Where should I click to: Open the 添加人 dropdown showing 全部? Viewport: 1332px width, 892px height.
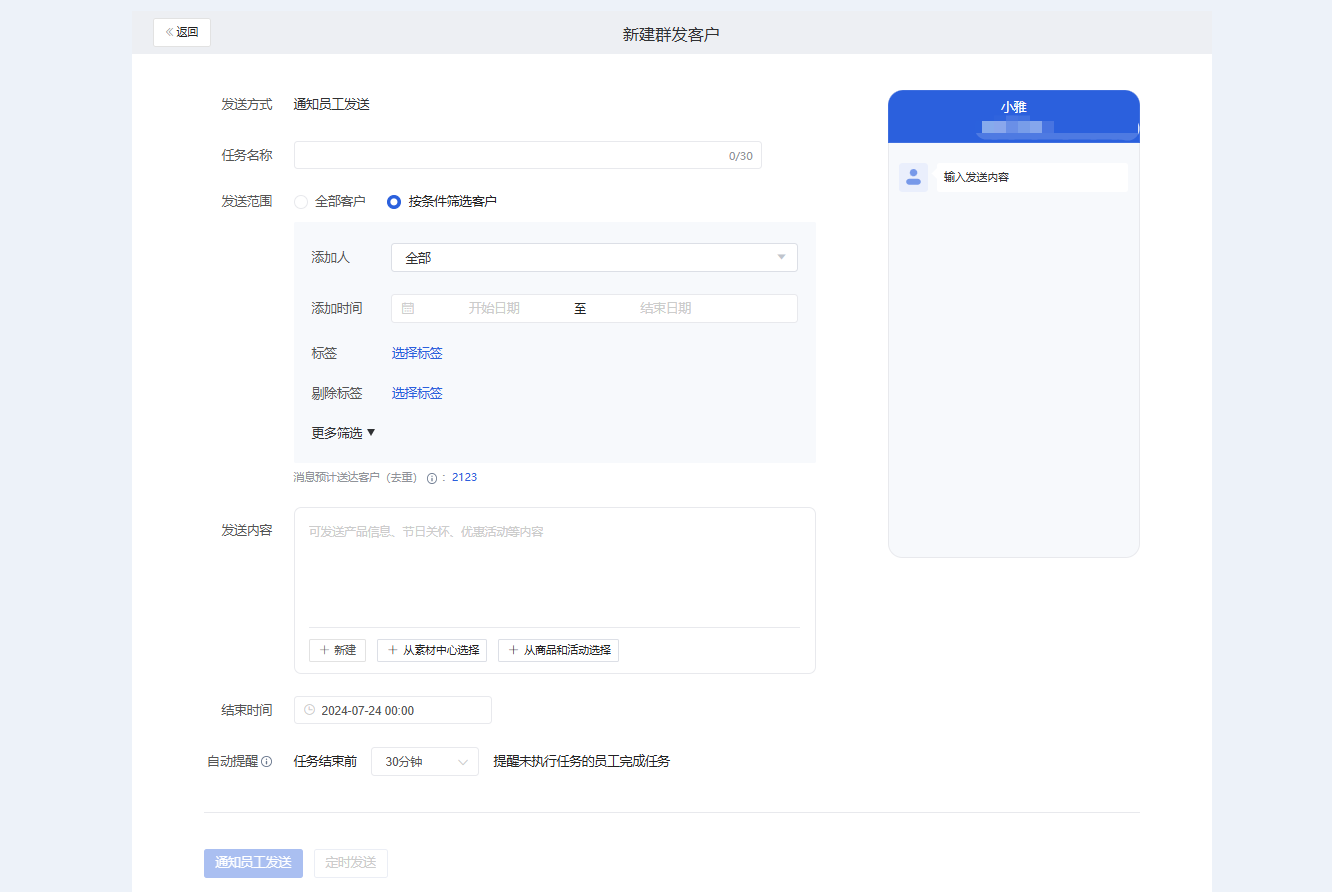(594, 258)
